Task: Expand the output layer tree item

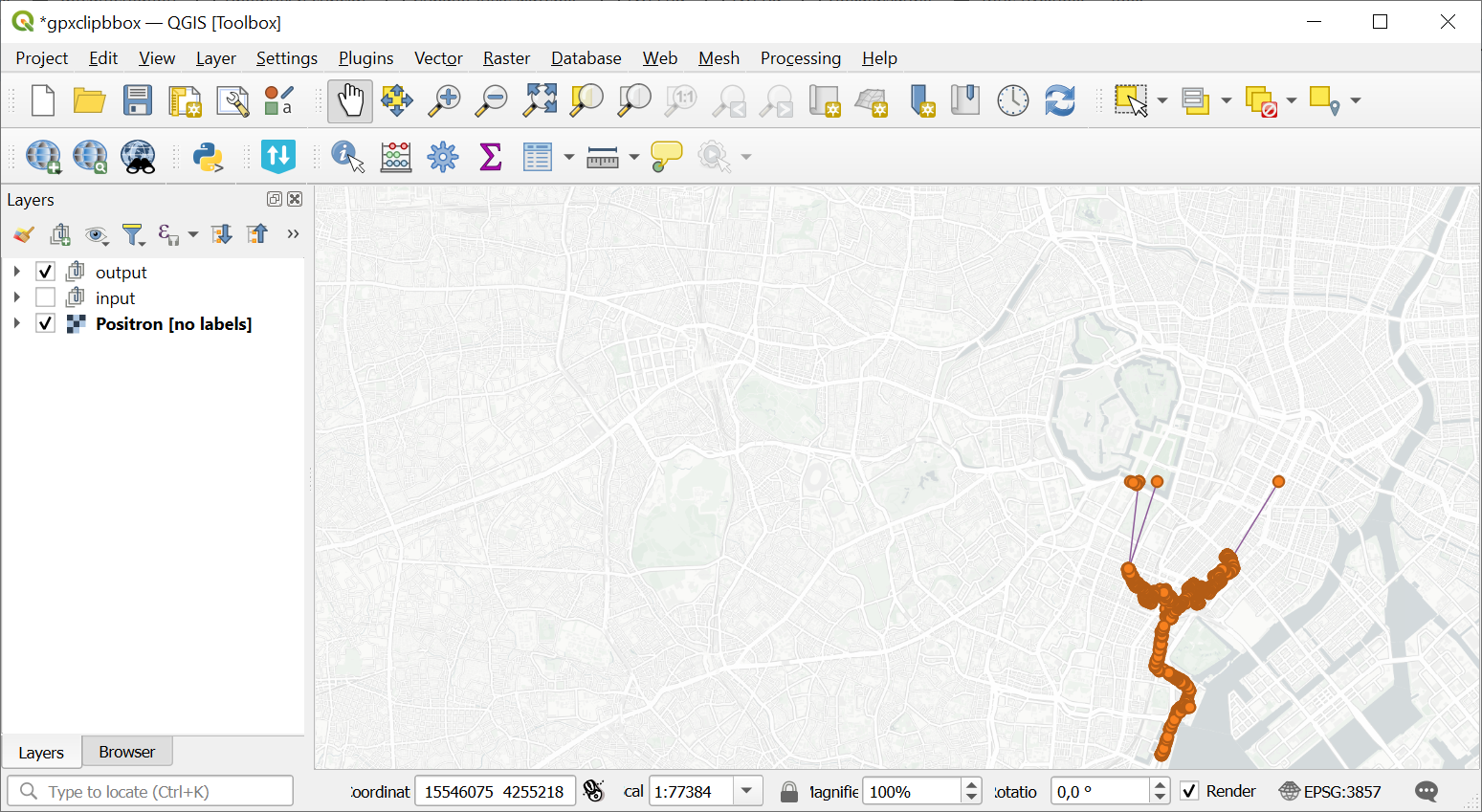Action: [16, 271]
